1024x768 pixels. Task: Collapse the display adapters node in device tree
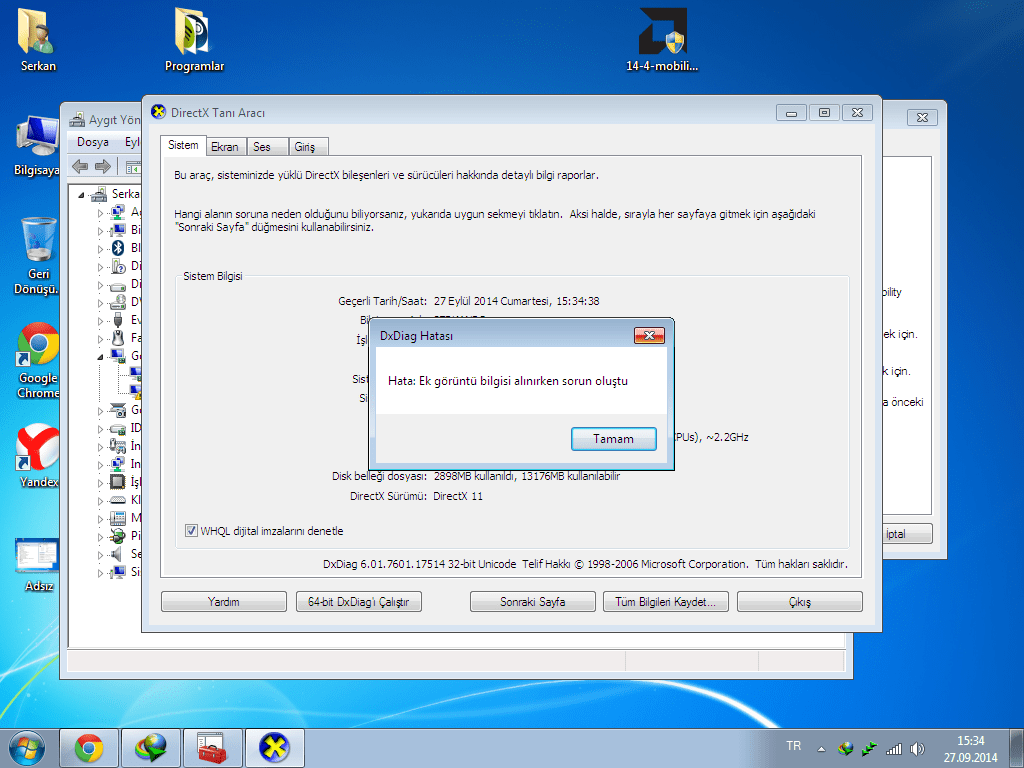point(101,357)
